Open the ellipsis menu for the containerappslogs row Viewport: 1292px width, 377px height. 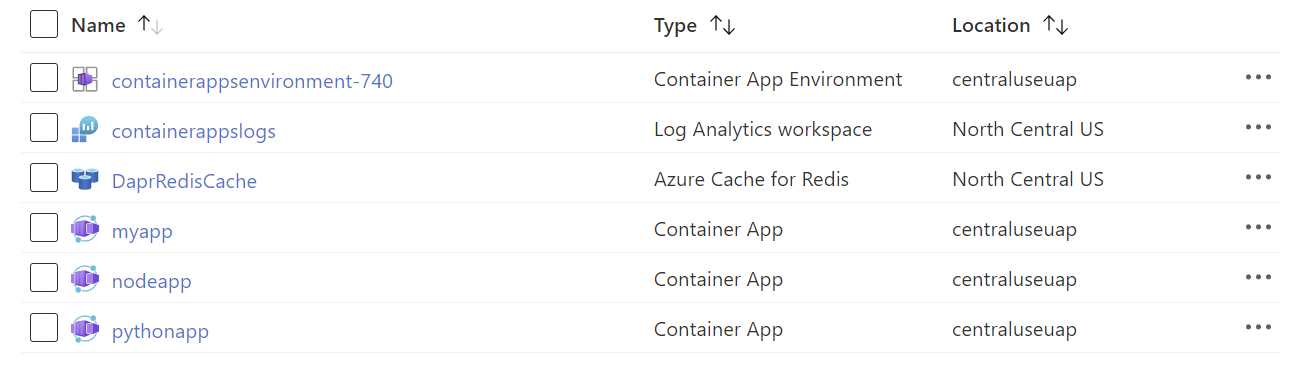click(1258, 128)
